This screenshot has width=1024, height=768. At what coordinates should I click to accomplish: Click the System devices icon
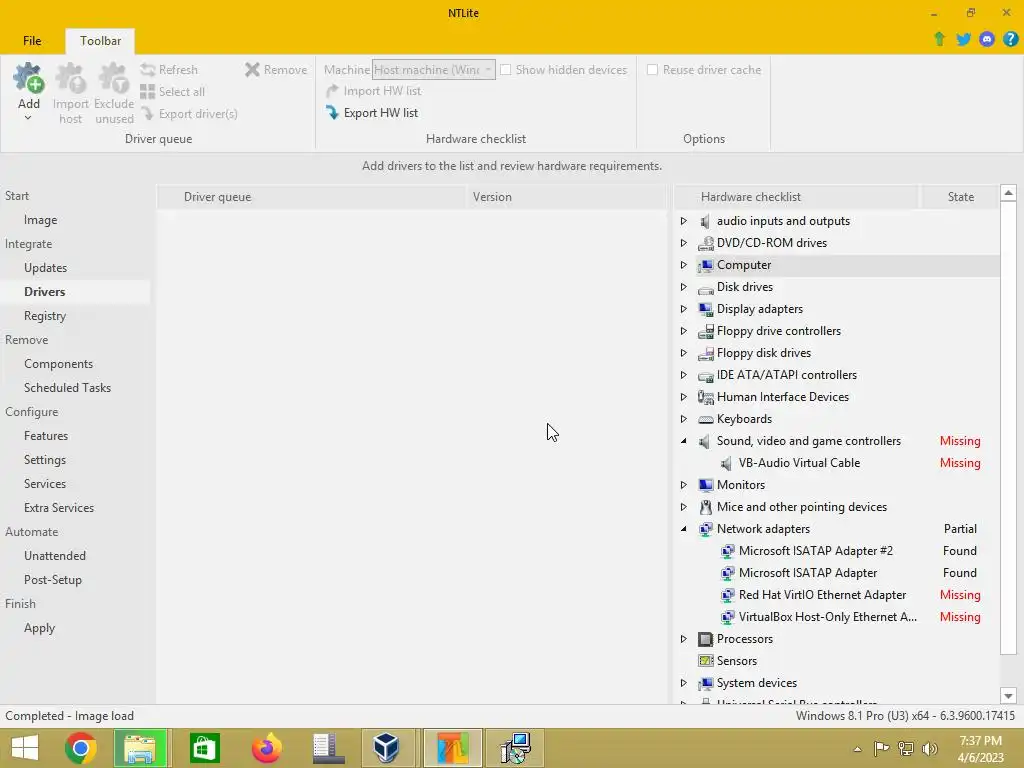705,683
